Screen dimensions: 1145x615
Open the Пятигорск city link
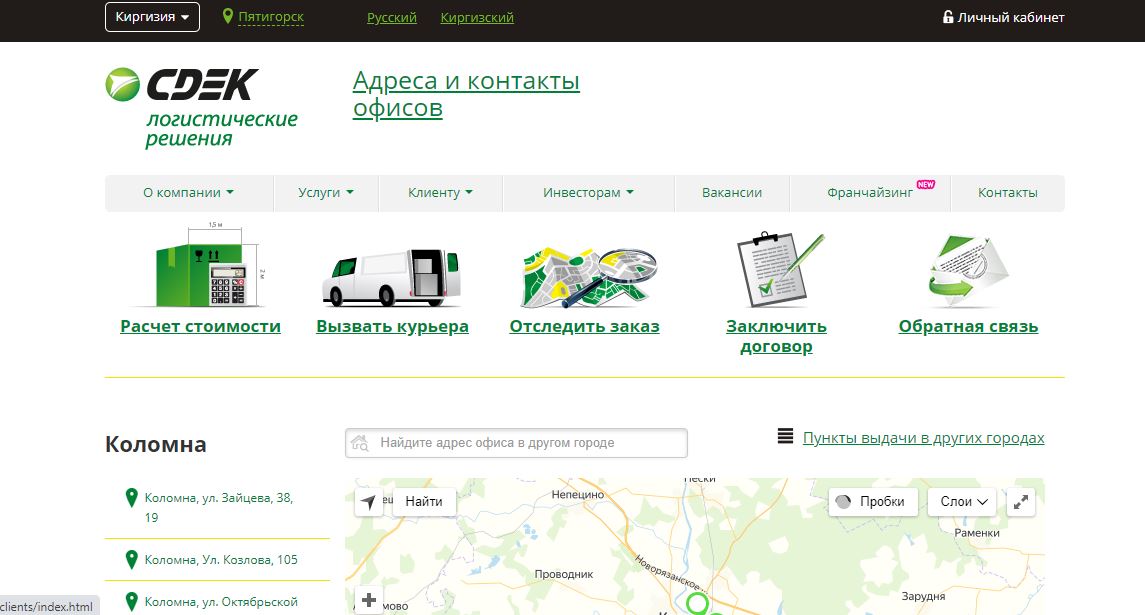(x=271, y=17)
